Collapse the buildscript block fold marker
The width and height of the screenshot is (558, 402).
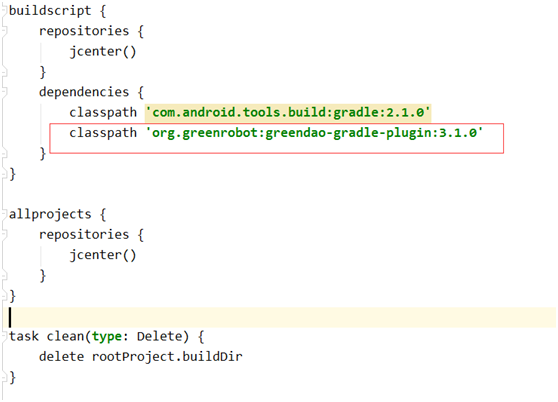click(x=4, y=11)
